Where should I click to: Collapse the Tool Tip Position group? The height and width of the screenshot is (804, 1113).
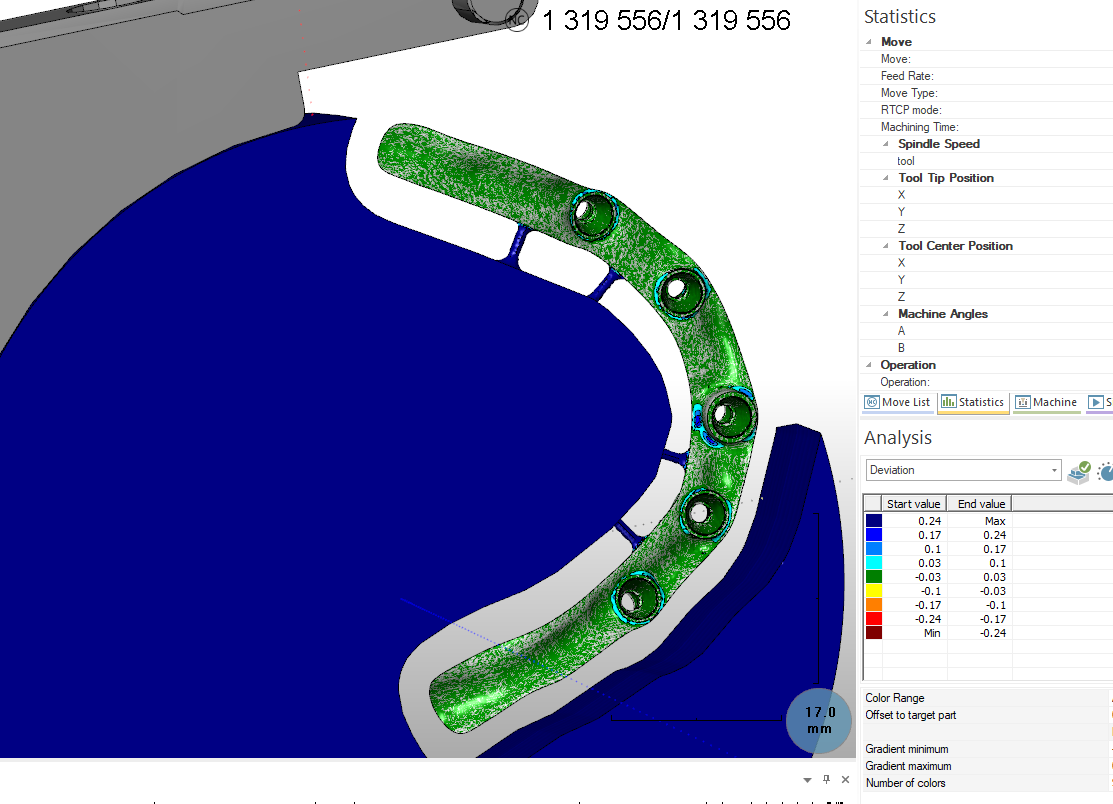point(885,178)
